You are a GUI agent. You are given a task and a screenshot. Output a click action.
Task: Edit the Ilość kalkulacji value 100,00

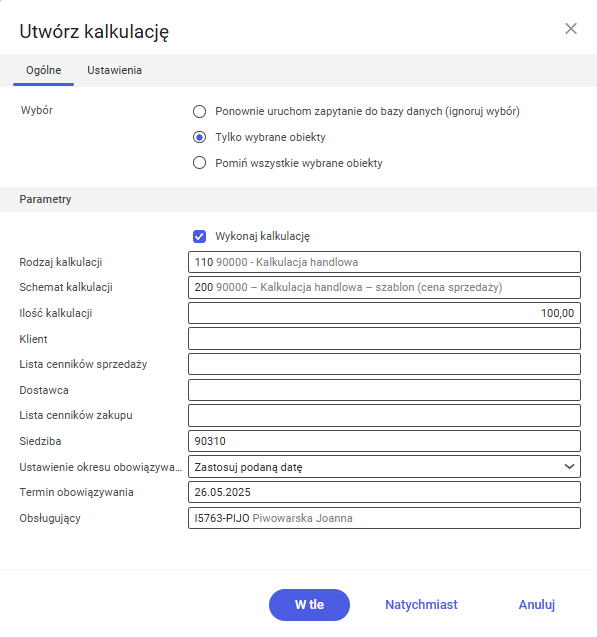click(x=384, y=313)
